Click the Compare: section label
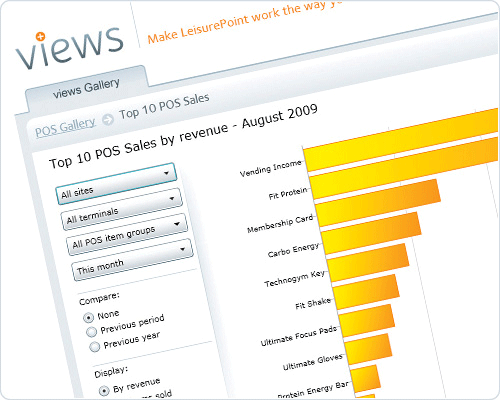This screenshot has height=400, width=500. [x=99, y=299]
